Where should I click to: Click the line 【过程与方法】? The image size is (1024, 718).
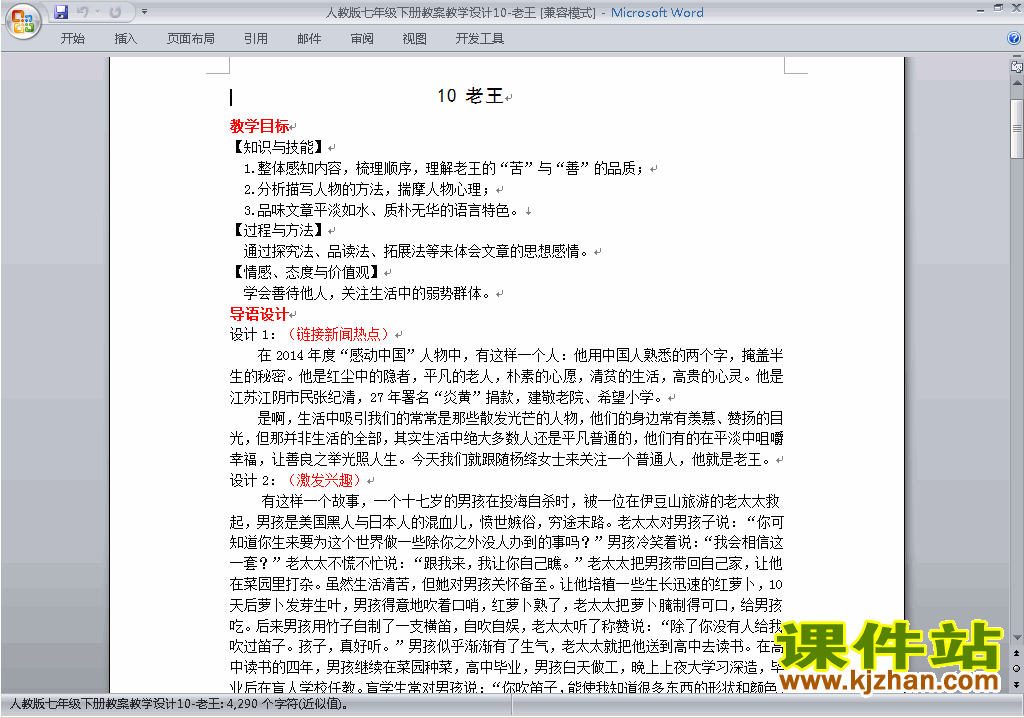pos(279,230)
